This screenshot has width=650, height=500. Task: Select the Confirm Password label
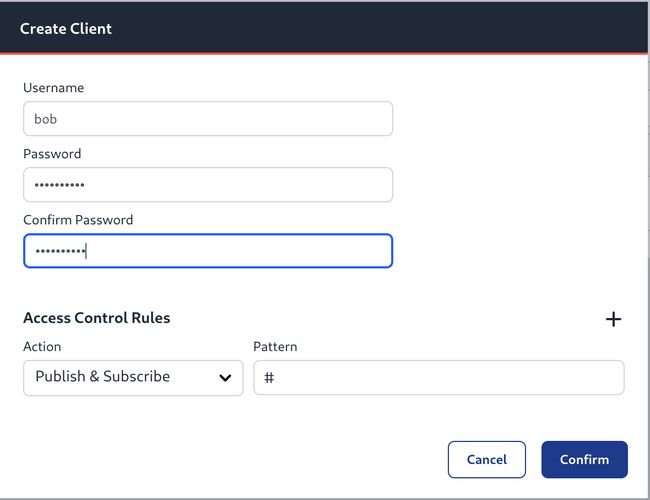pos(78,220)
